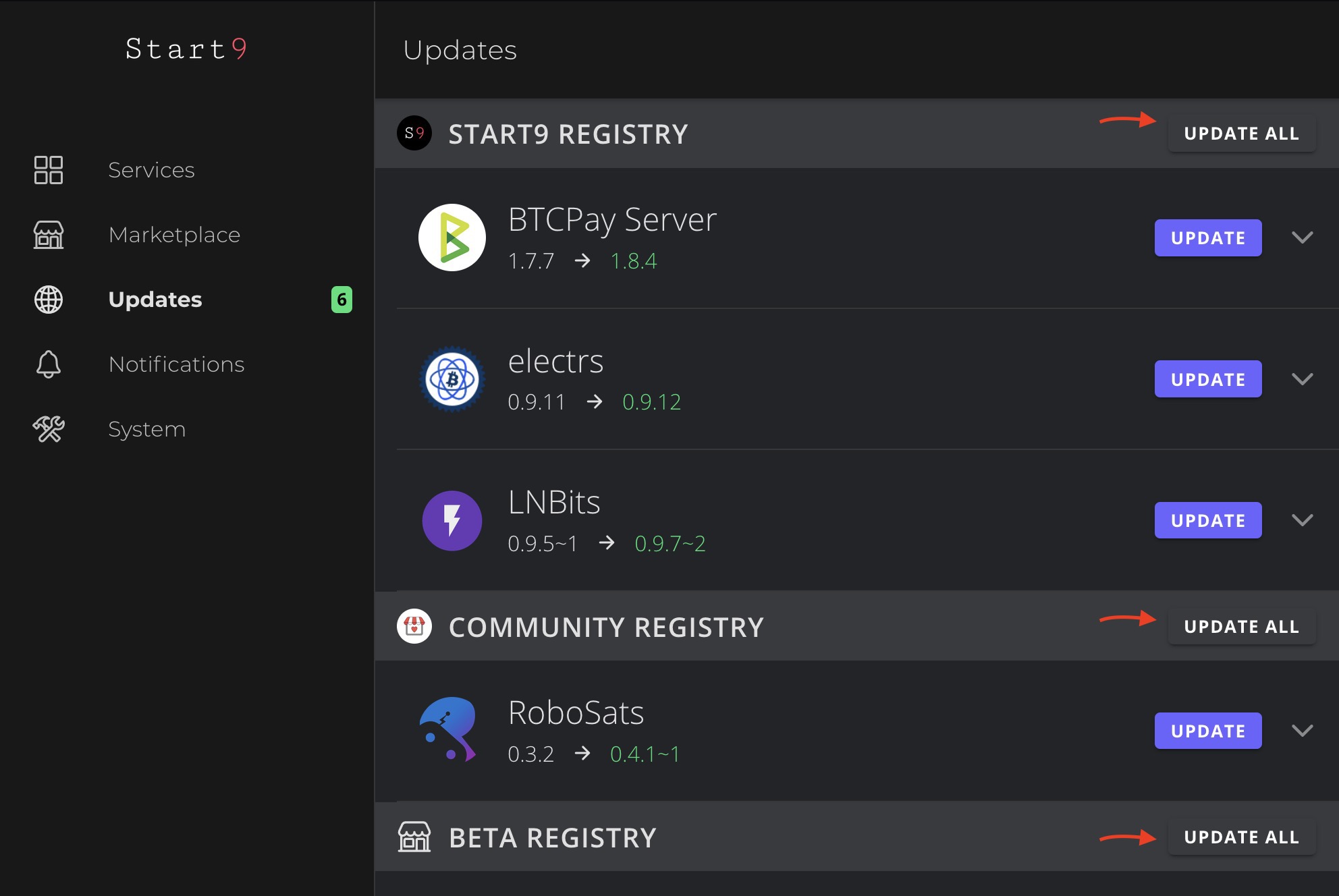1339x896 pixels.
Task: Select the Services grid icon in sidebar
Action: [48, 171]
